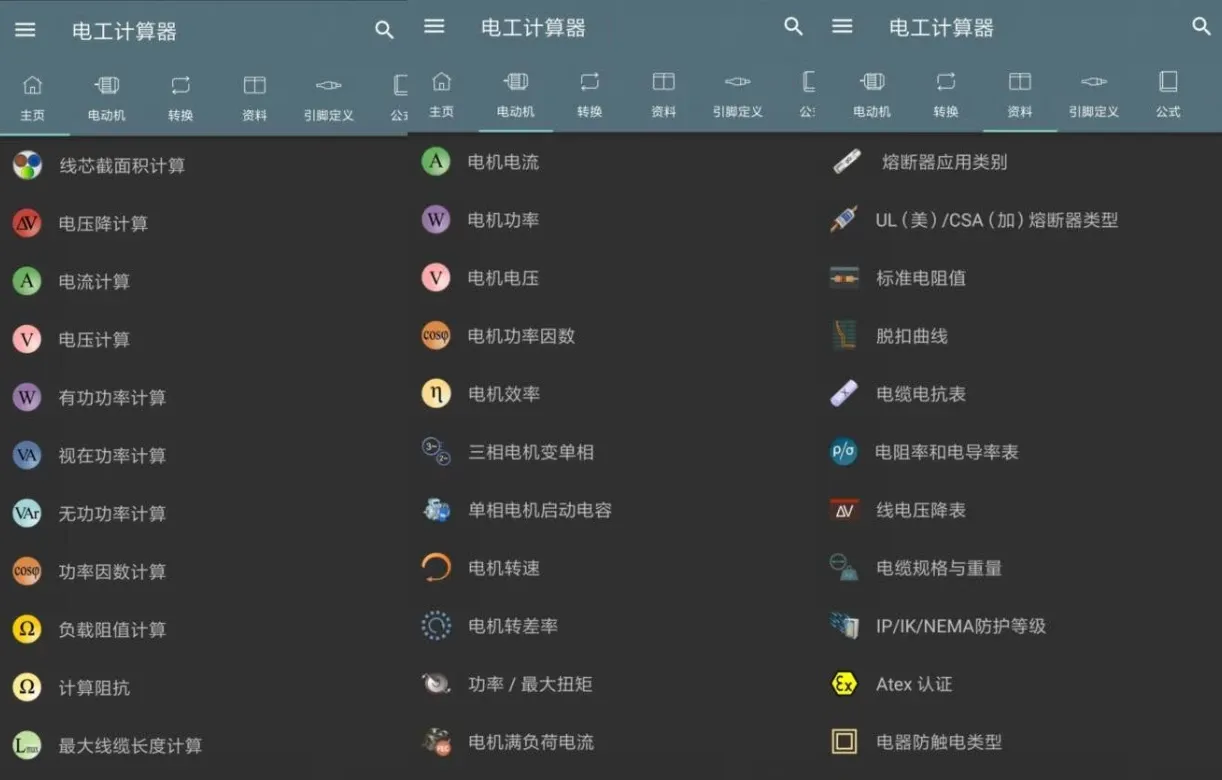The width and height of the screenshot is (1222, 780).
Task: Click the resistor icon for 标准电阻值
Action: [x=845, y=277]
